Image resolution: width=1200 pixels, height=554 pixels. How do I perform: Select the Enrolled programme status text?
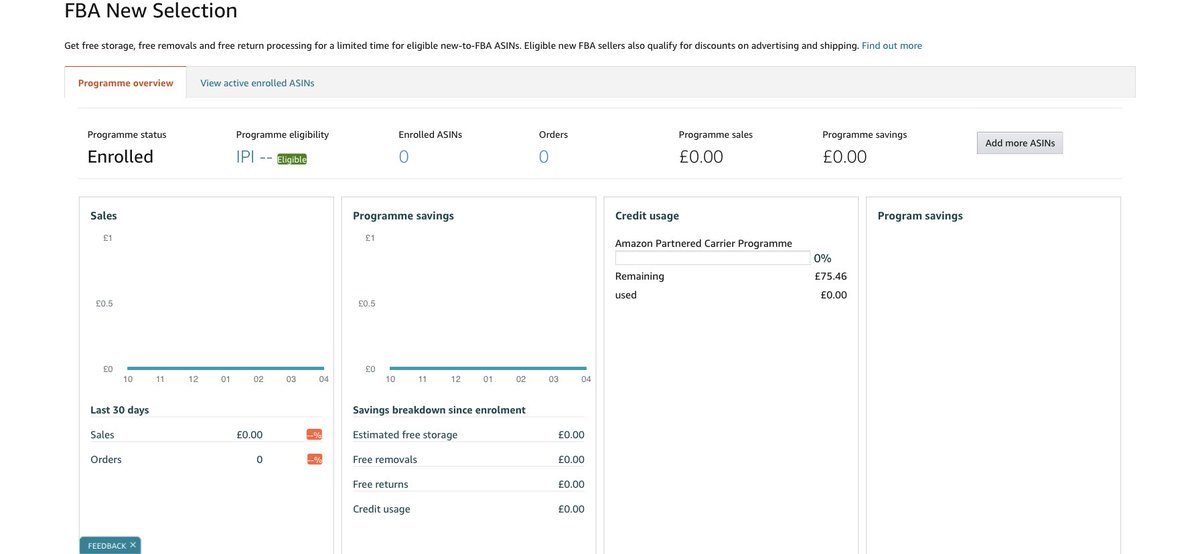[120, 157]
